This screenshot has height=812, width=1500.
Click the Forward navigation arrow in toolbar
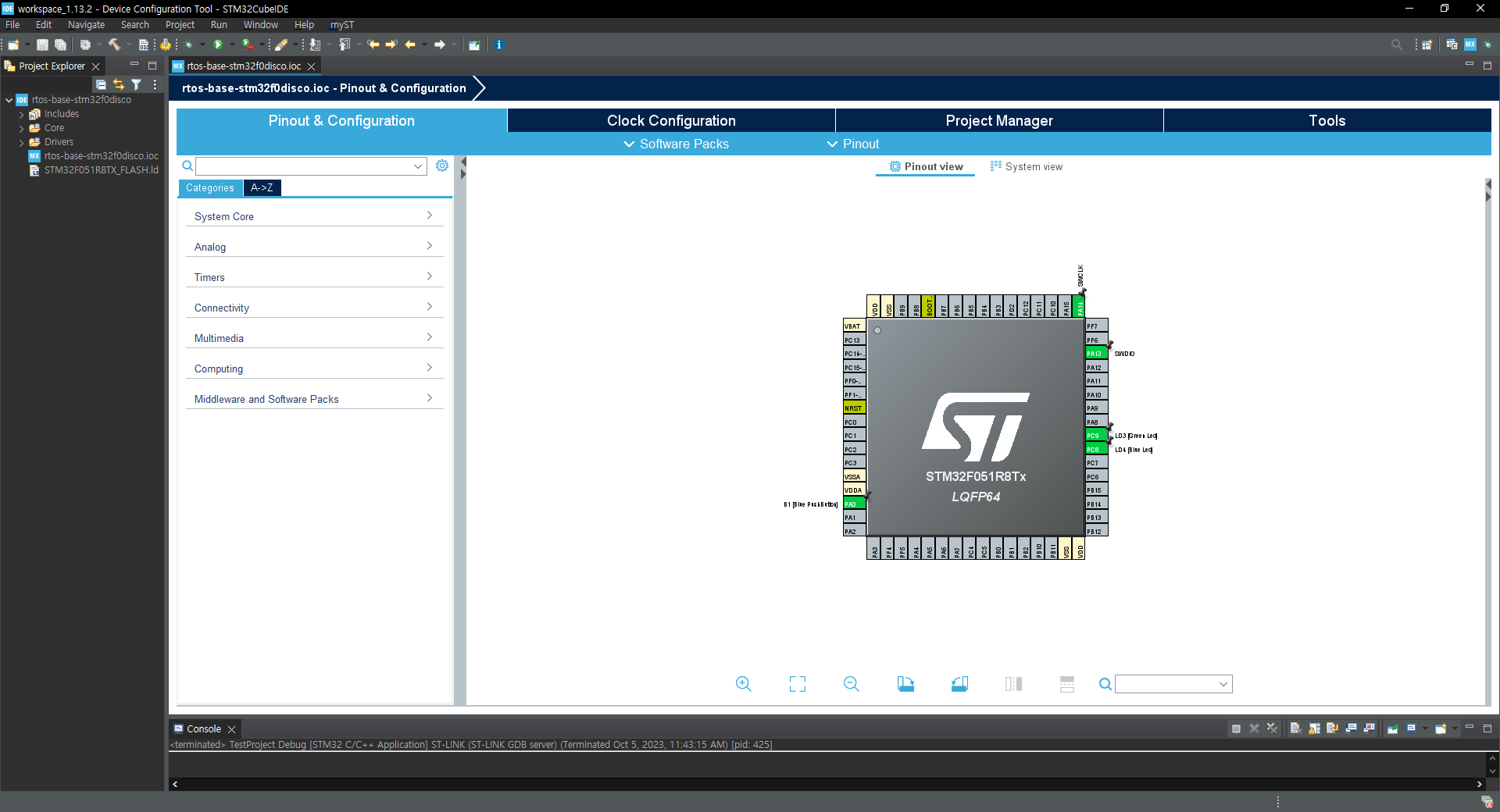pyautogui.click(x=440, y=45)
